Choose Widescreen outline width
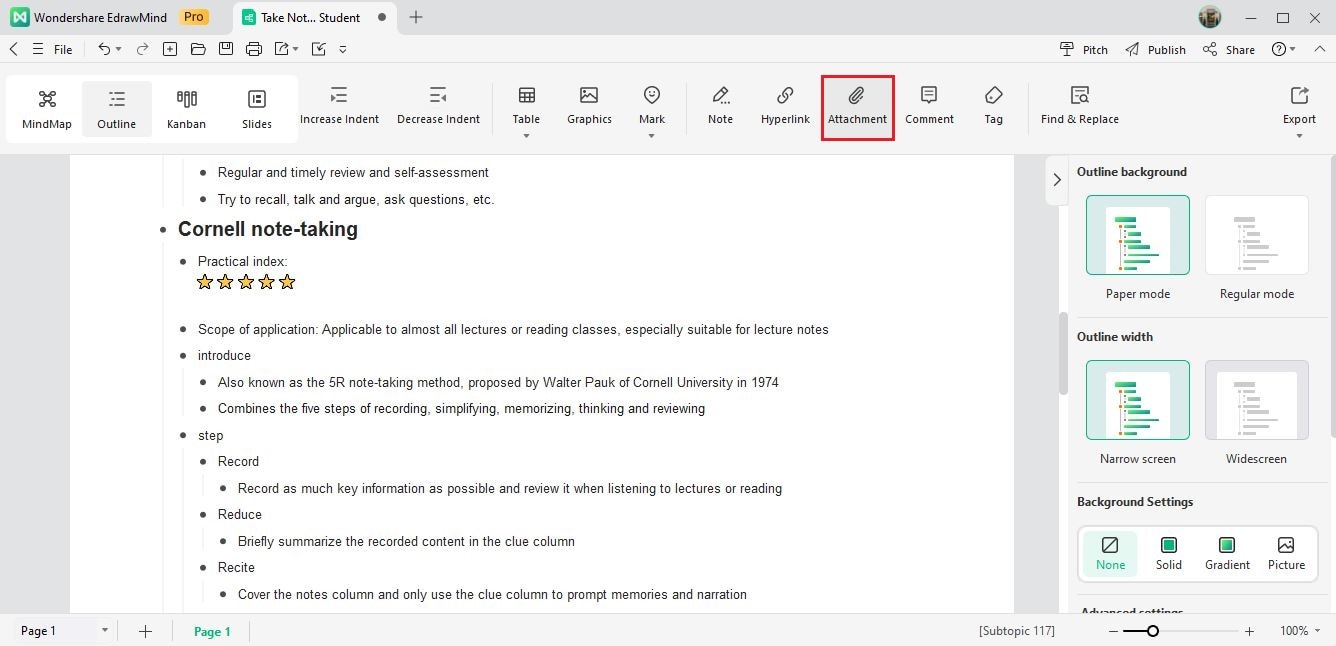Viewport: 1336px width, 646px height. [1257, 400]
